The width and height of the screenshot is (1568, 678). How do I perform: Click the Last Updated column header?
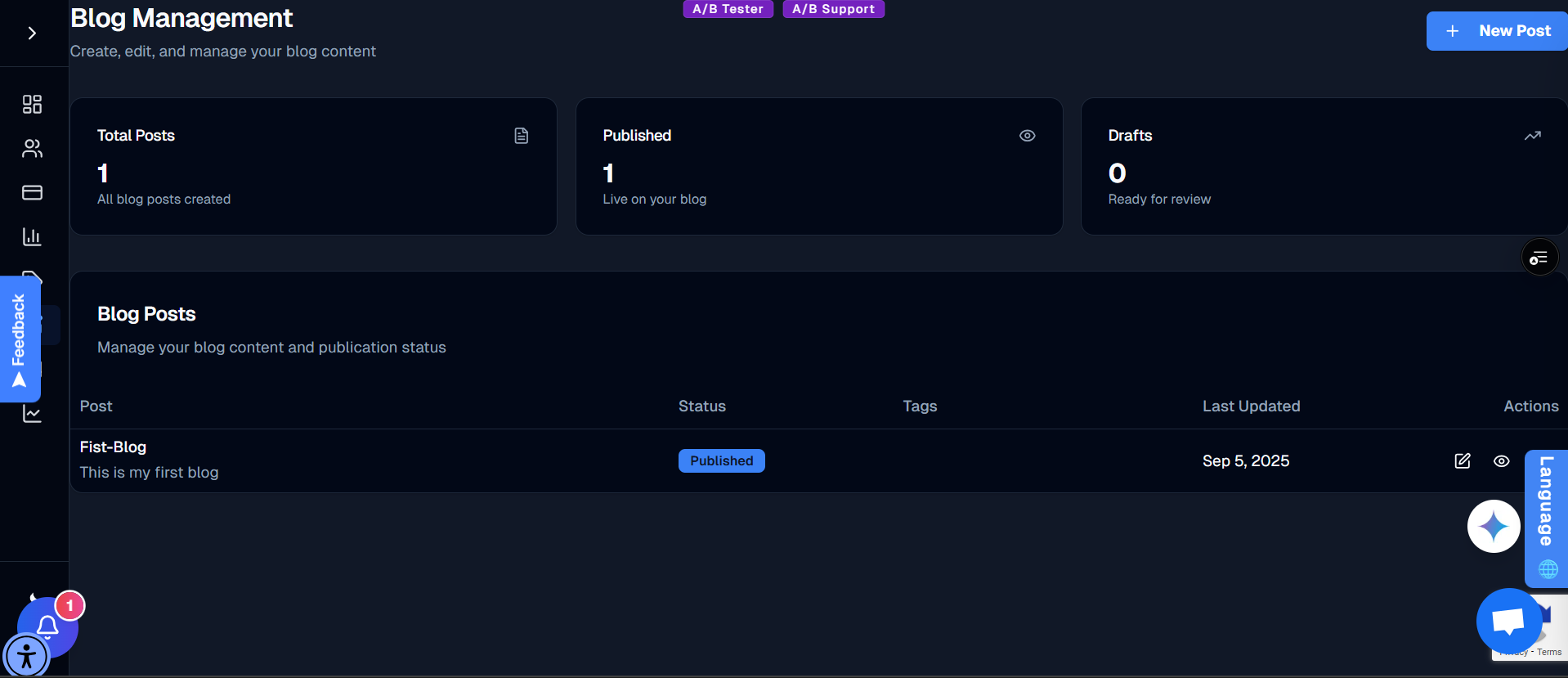1251,406
